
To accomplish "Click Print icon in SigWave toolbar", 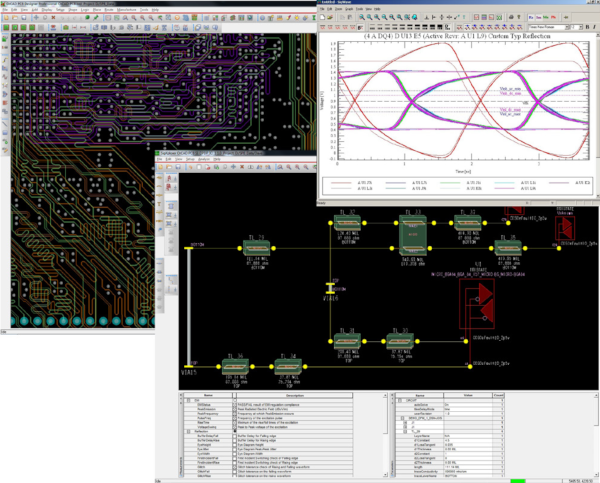I will click(x=511, y=17).
